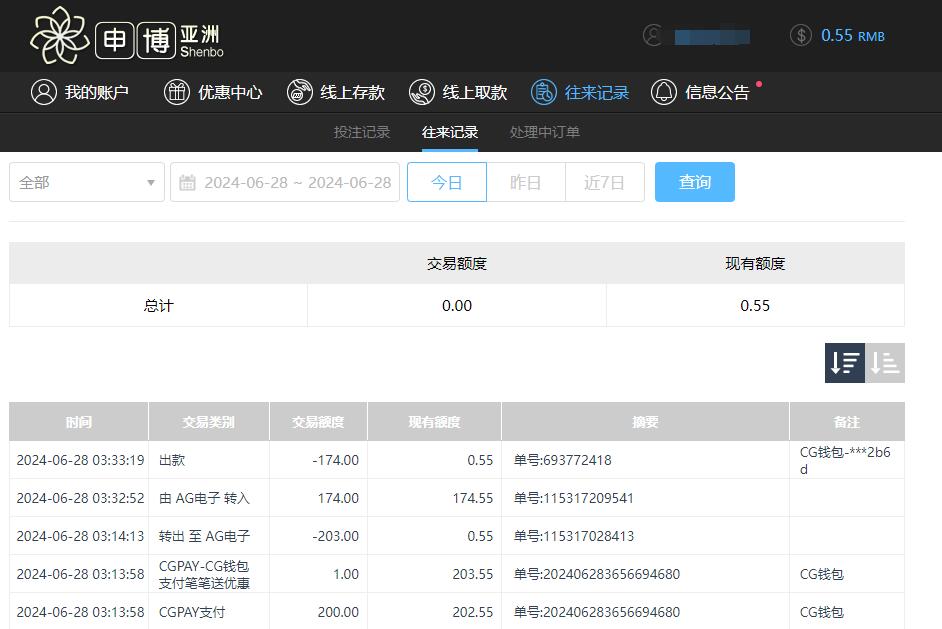Open the 全部 filter dropdown

86,181
